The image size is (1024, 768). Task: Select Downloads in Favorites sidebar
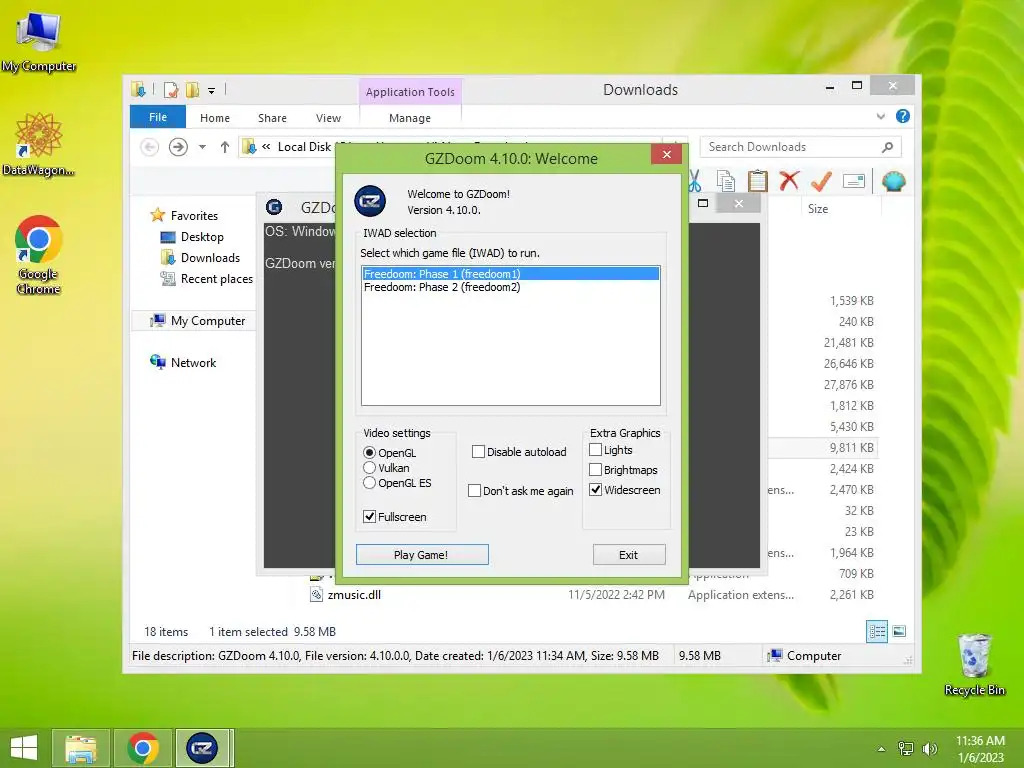click(210, 257)
